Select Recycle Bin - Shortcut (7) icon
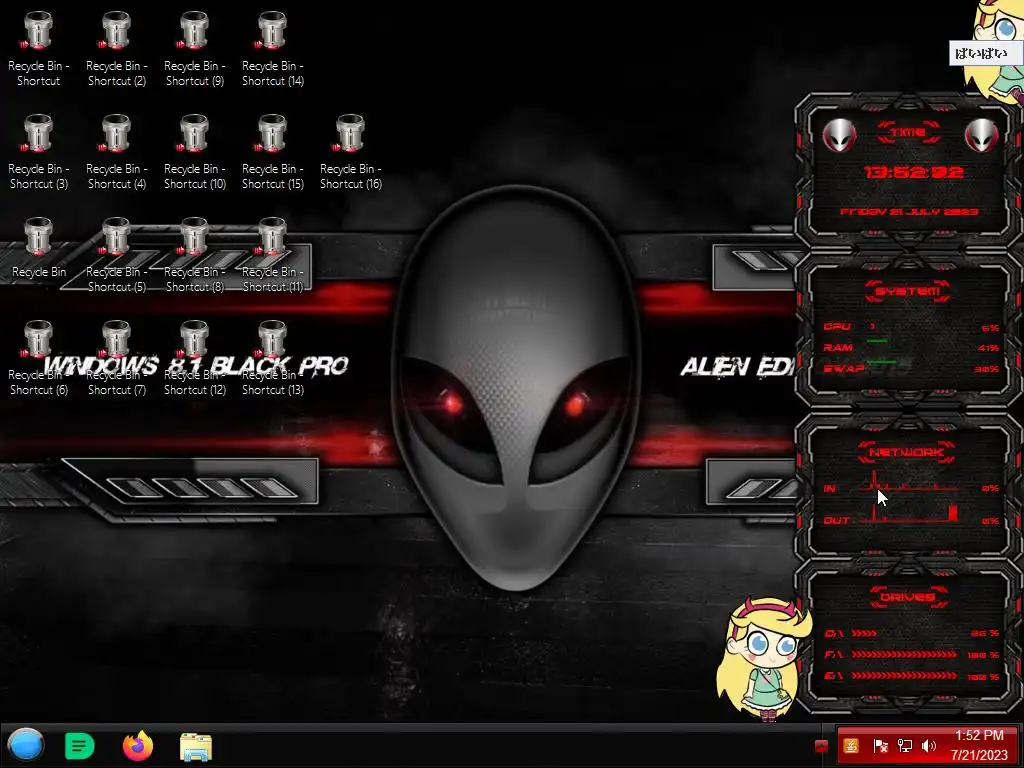 pos(117,359)
